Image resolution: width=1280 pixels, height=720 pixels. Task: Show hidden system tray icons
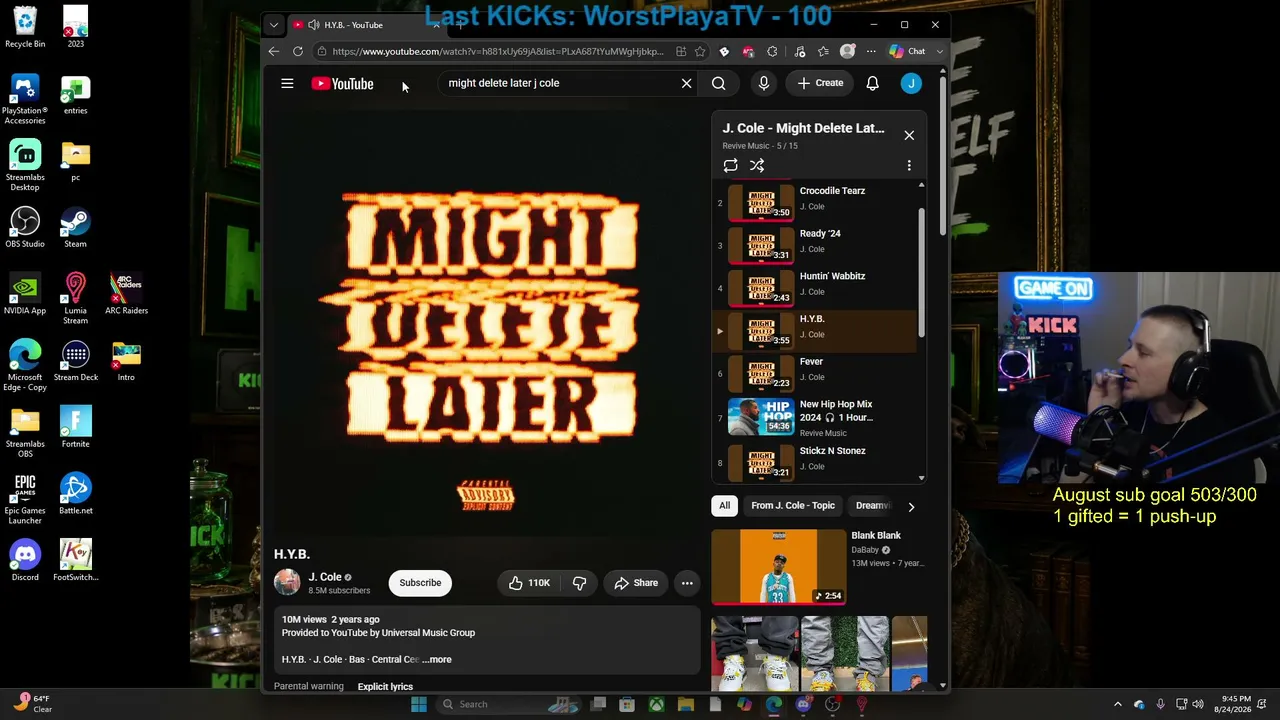coord(1118,704)
